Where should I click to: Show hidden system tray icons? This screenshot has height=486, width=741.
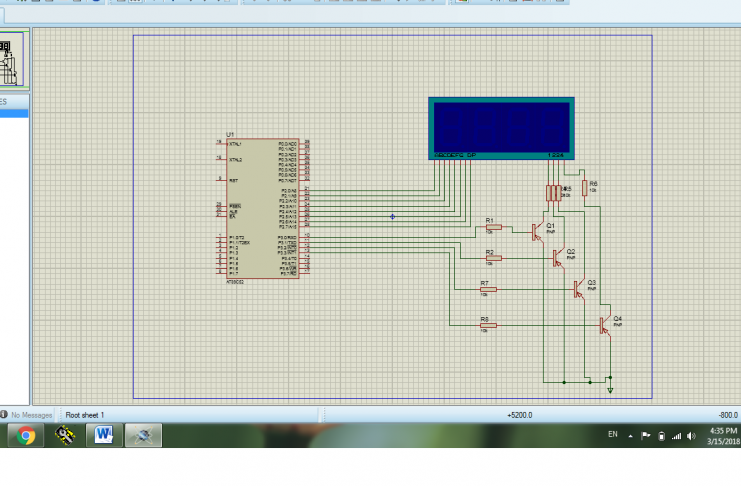[x=630, y=436]
